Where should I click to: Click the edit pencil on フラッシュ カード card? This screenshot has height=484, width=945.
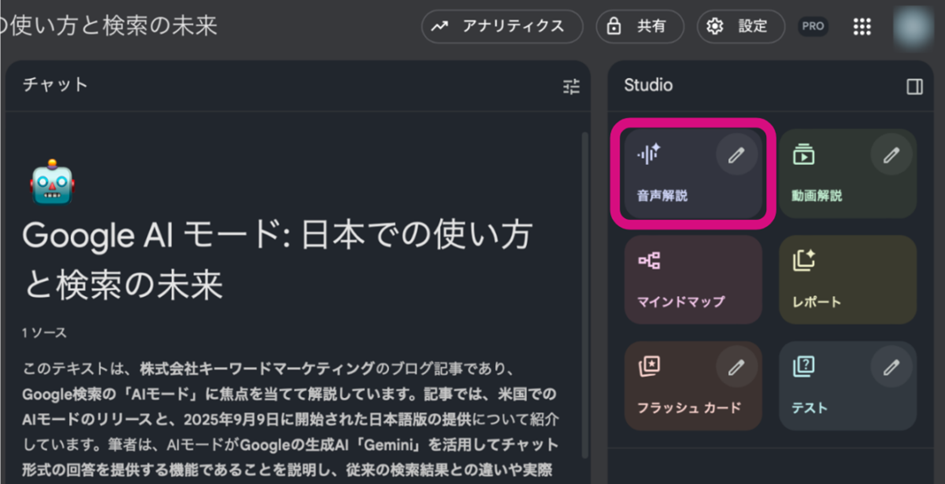(x=736, y=367)
